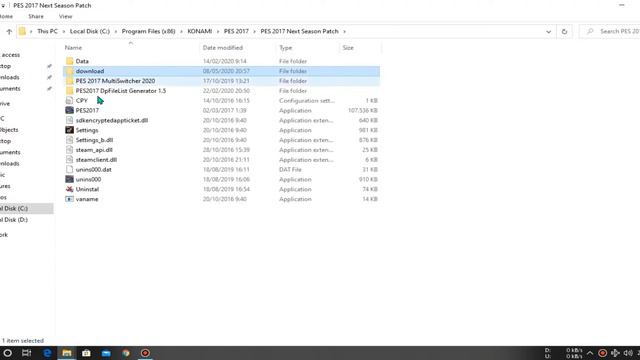This screenshot has height=360, width=640.
Task: Open Mail app from taskbar
Action: point(106,353)
